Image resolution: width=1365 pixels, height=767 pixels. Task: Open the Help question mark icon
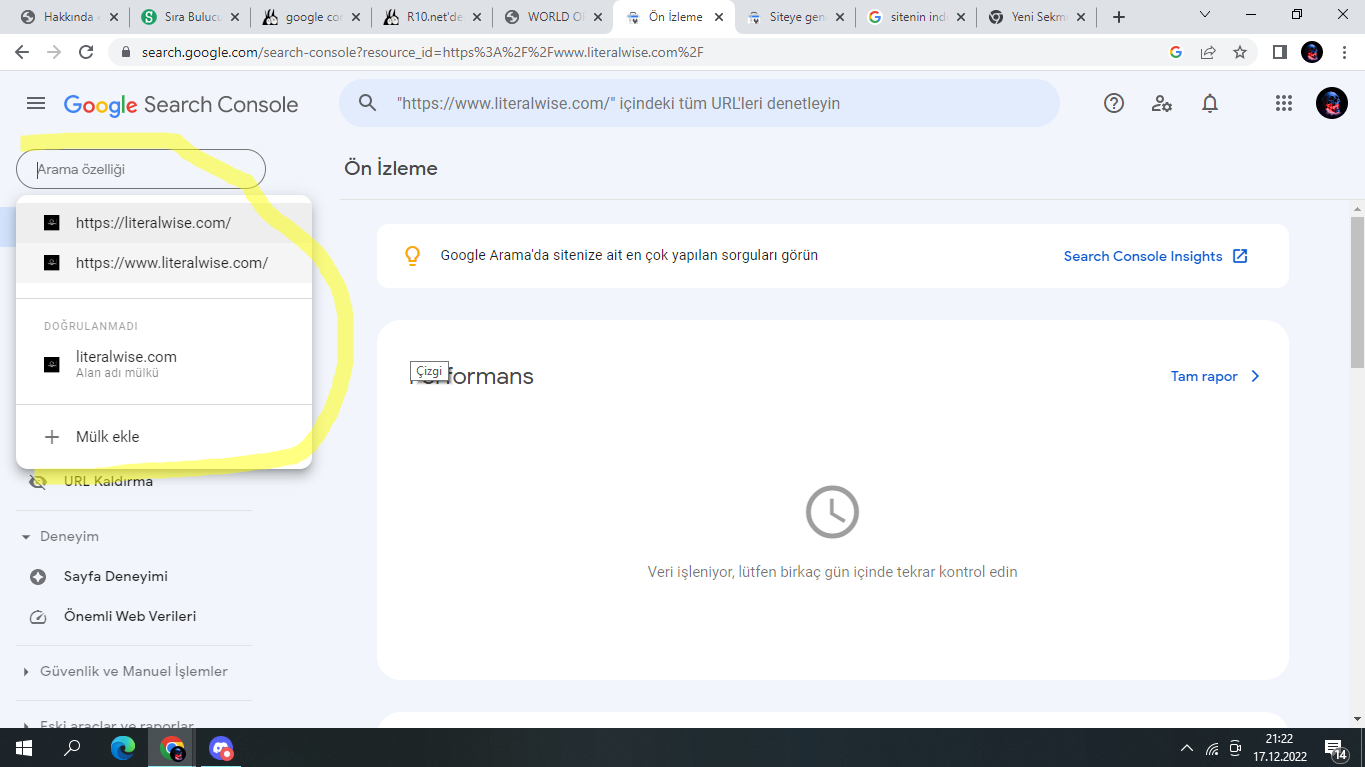pyautogui.click(x=1114, y=103)
